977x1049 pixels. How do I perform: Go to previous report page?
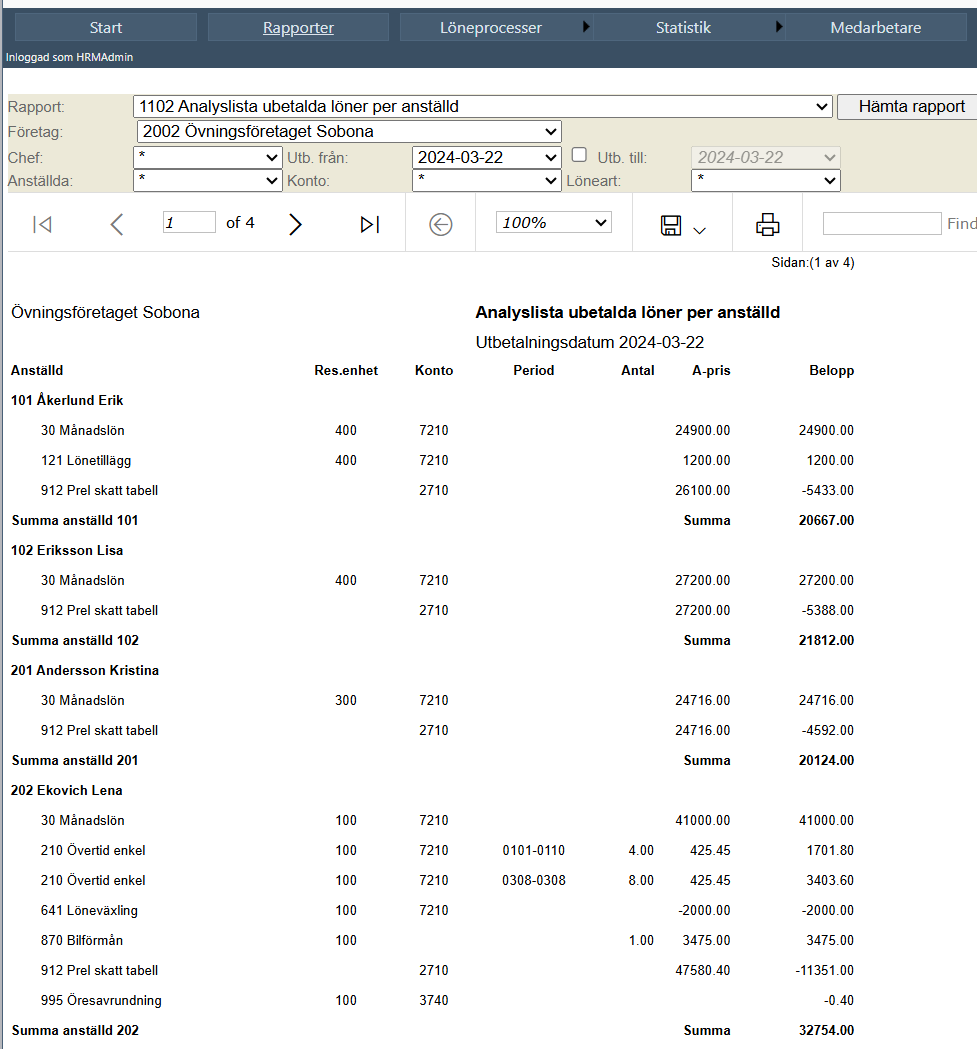click(x=116, y=224)
